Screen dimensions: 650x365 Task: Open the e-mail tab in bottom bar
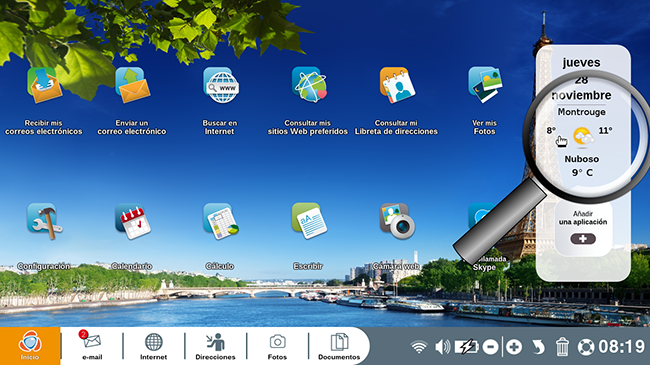(x=92, y=346)
